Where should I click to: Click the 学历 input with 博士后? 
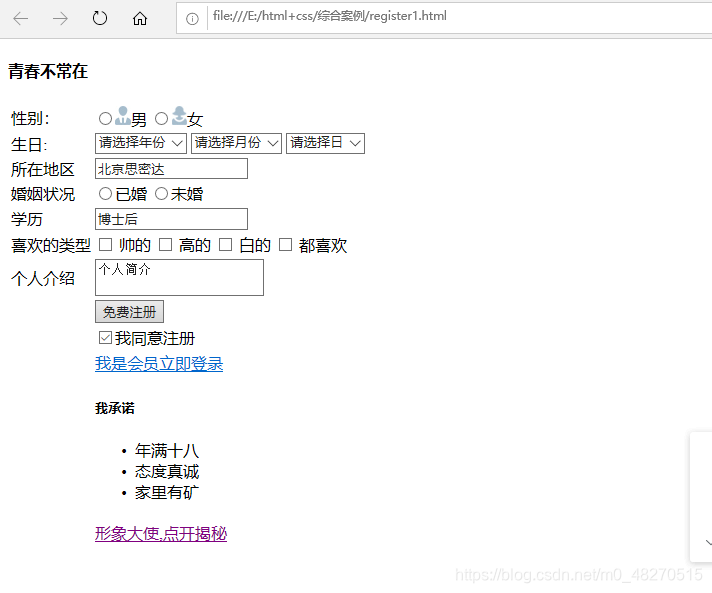[171, 219]
